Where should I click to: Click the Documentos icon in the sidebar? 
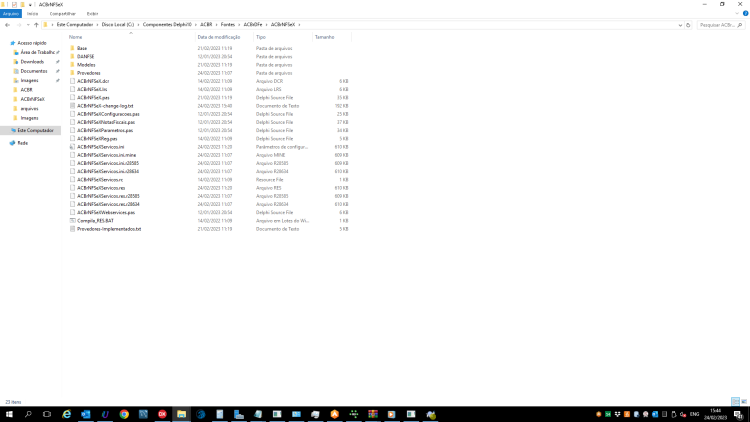[16, 71]
